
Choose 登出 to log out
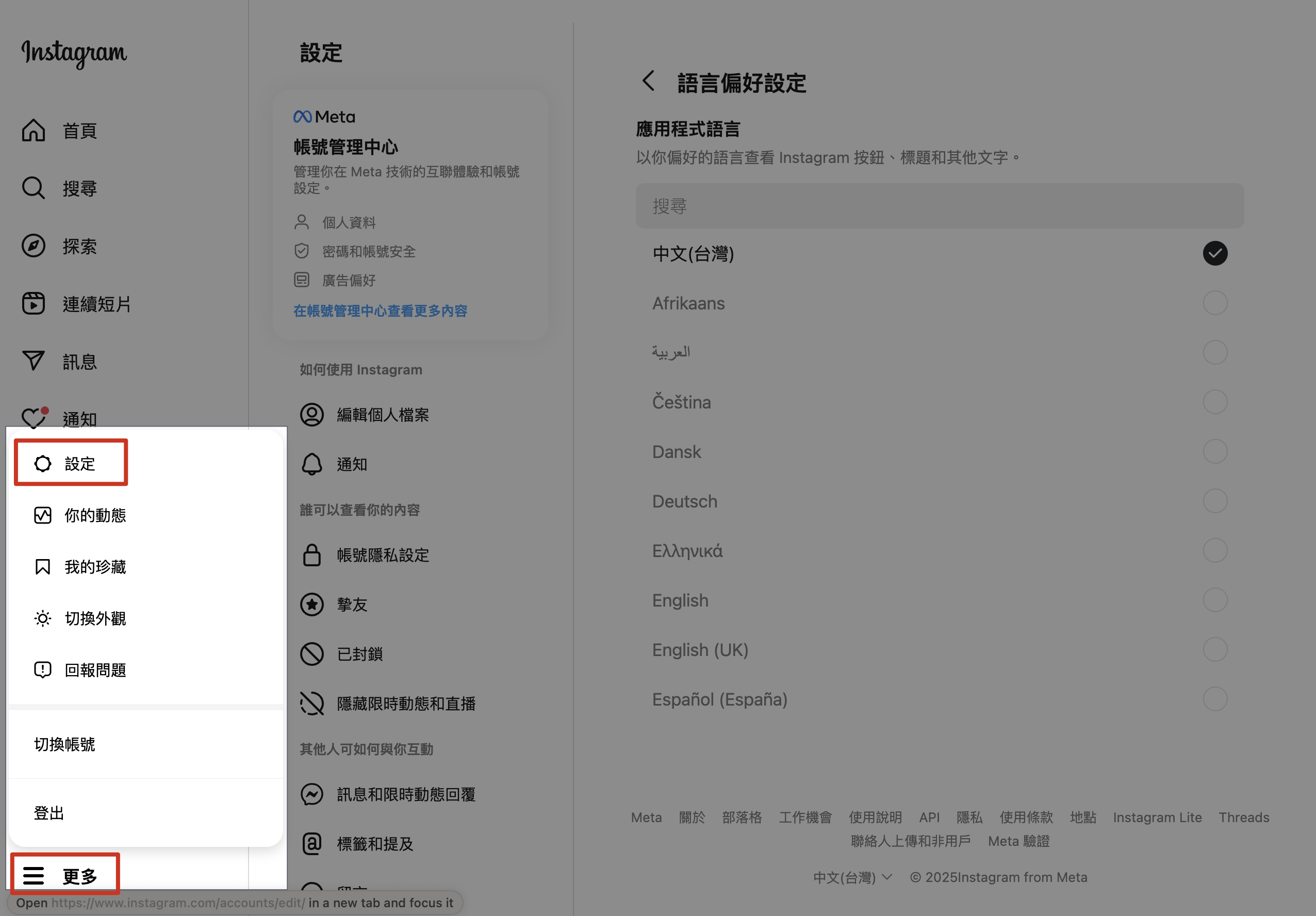click(x=145, y=813)
